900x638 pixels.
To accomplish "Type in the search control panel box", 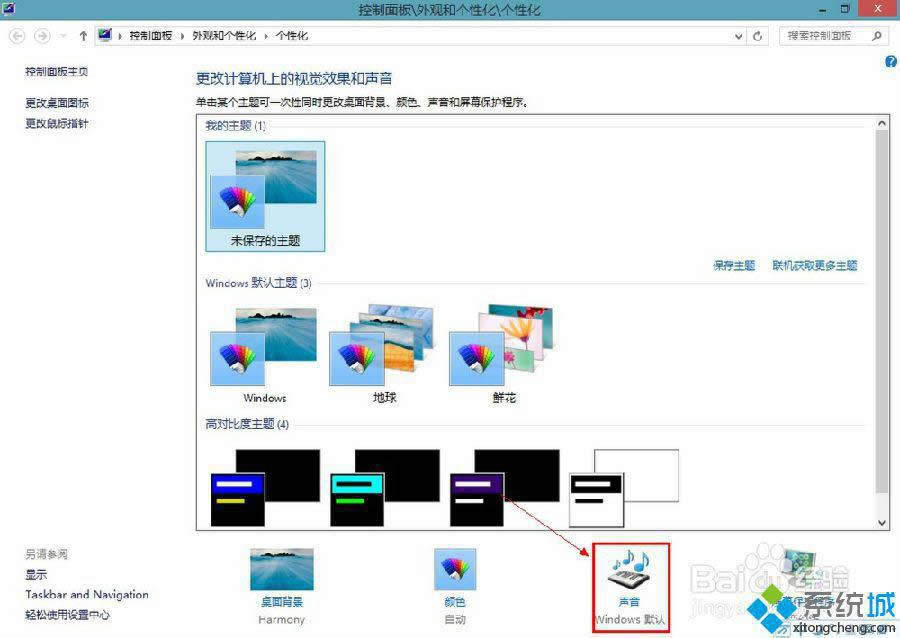I will point(820,34).
